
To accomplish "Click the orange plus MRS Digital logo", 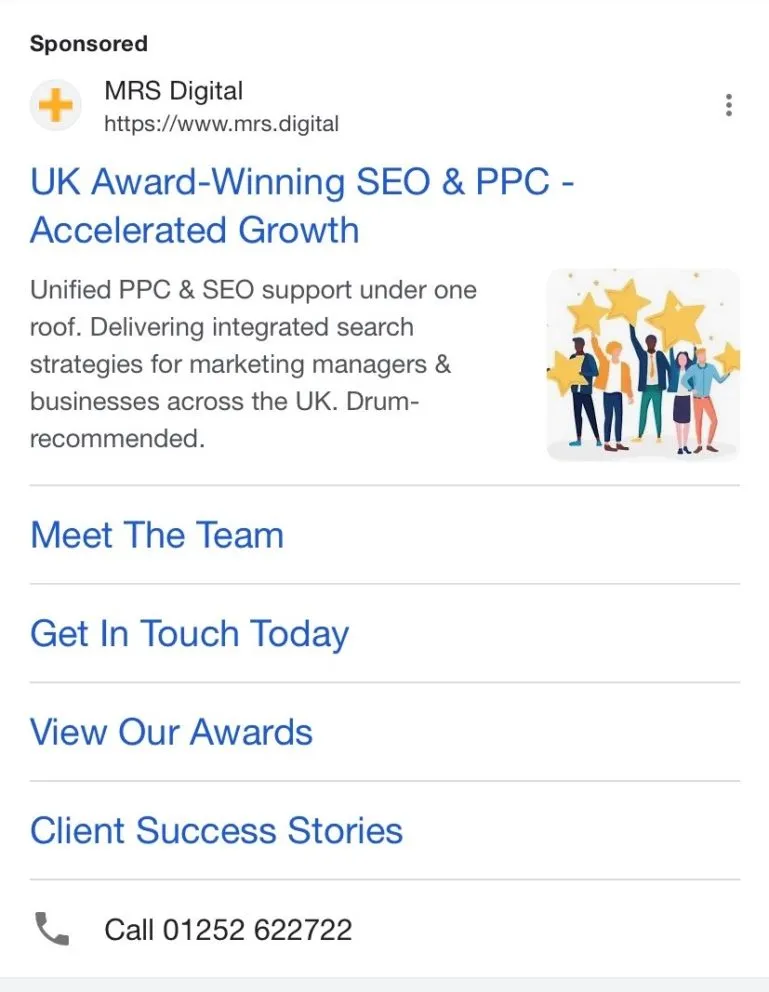I will point(56,106).
